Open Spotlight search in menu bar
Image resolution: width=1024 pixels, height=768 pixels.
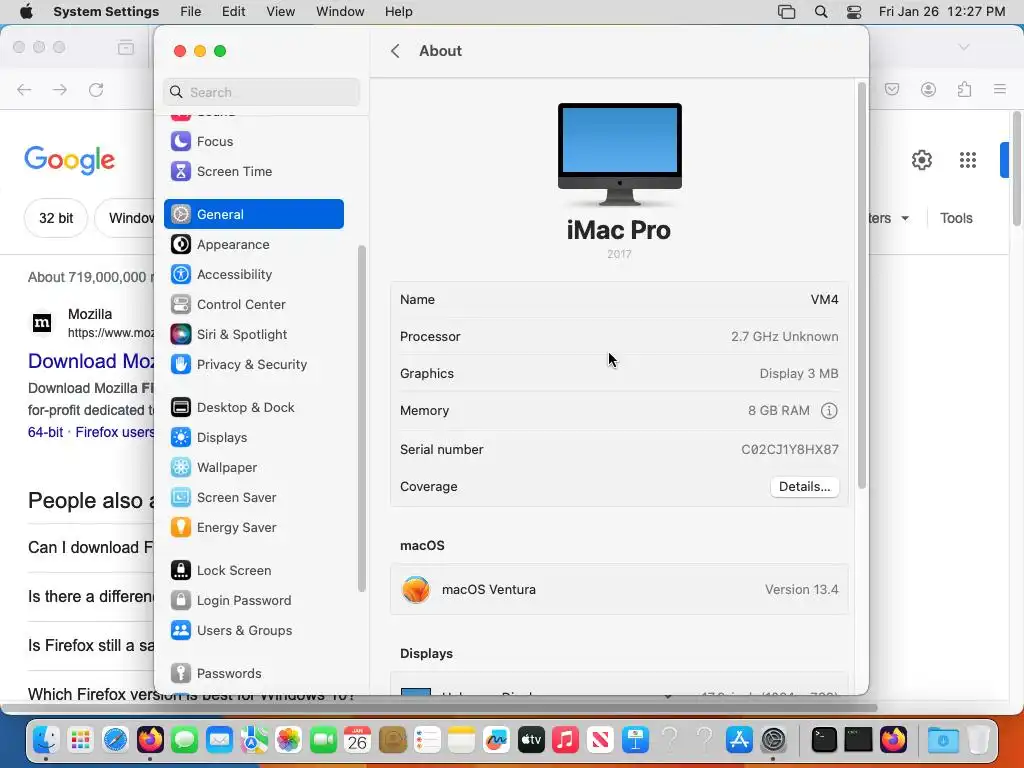point(821,12)
